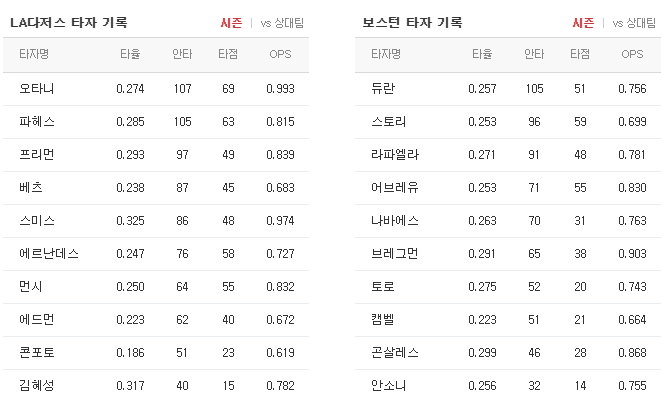Viewport: 662px width, 403px height.
Task: Click 타점 column header in 보스턴 table
Action: click(x=580, y=54)
